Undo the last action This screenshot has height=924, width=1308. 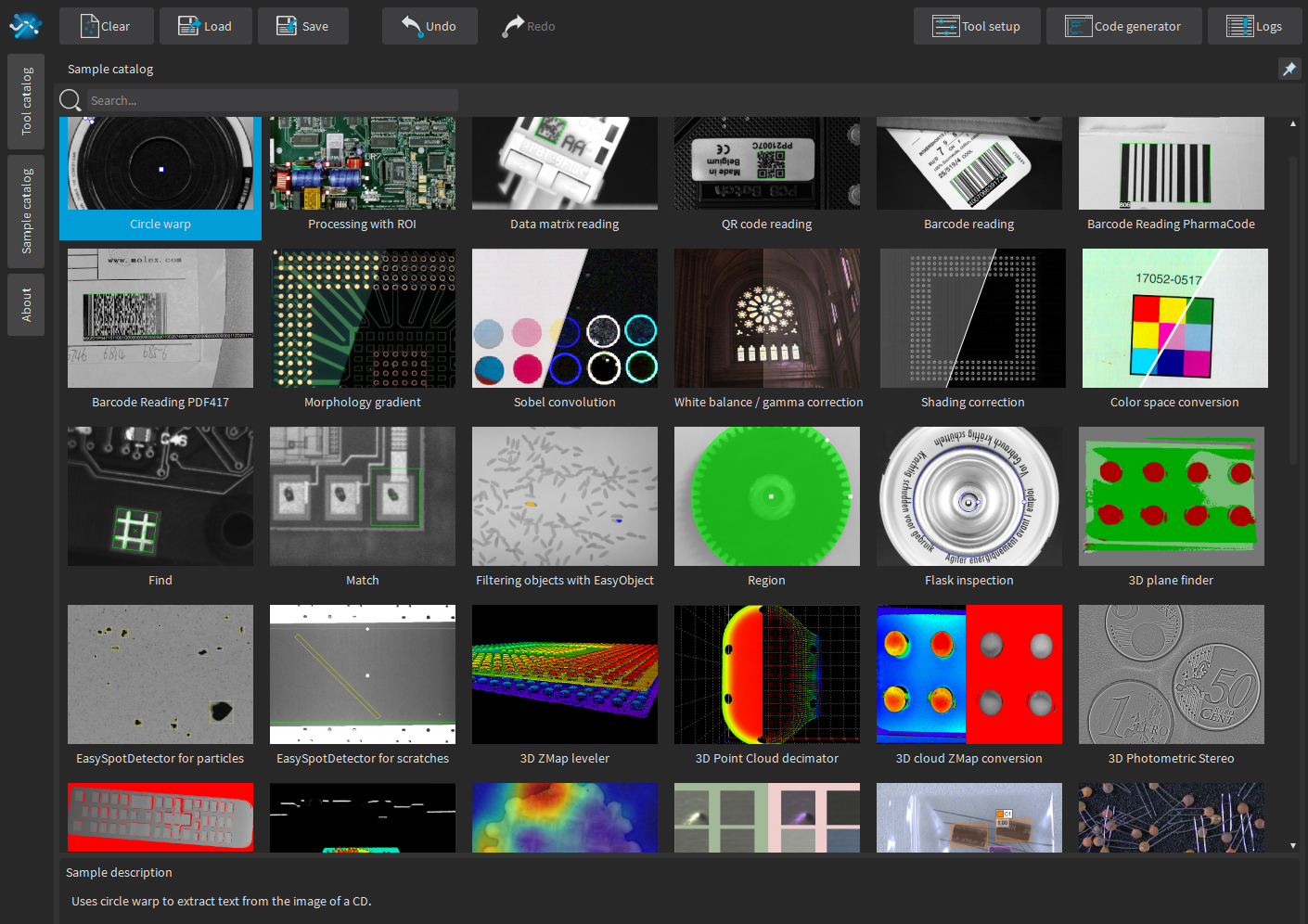[x=429, y=26]
